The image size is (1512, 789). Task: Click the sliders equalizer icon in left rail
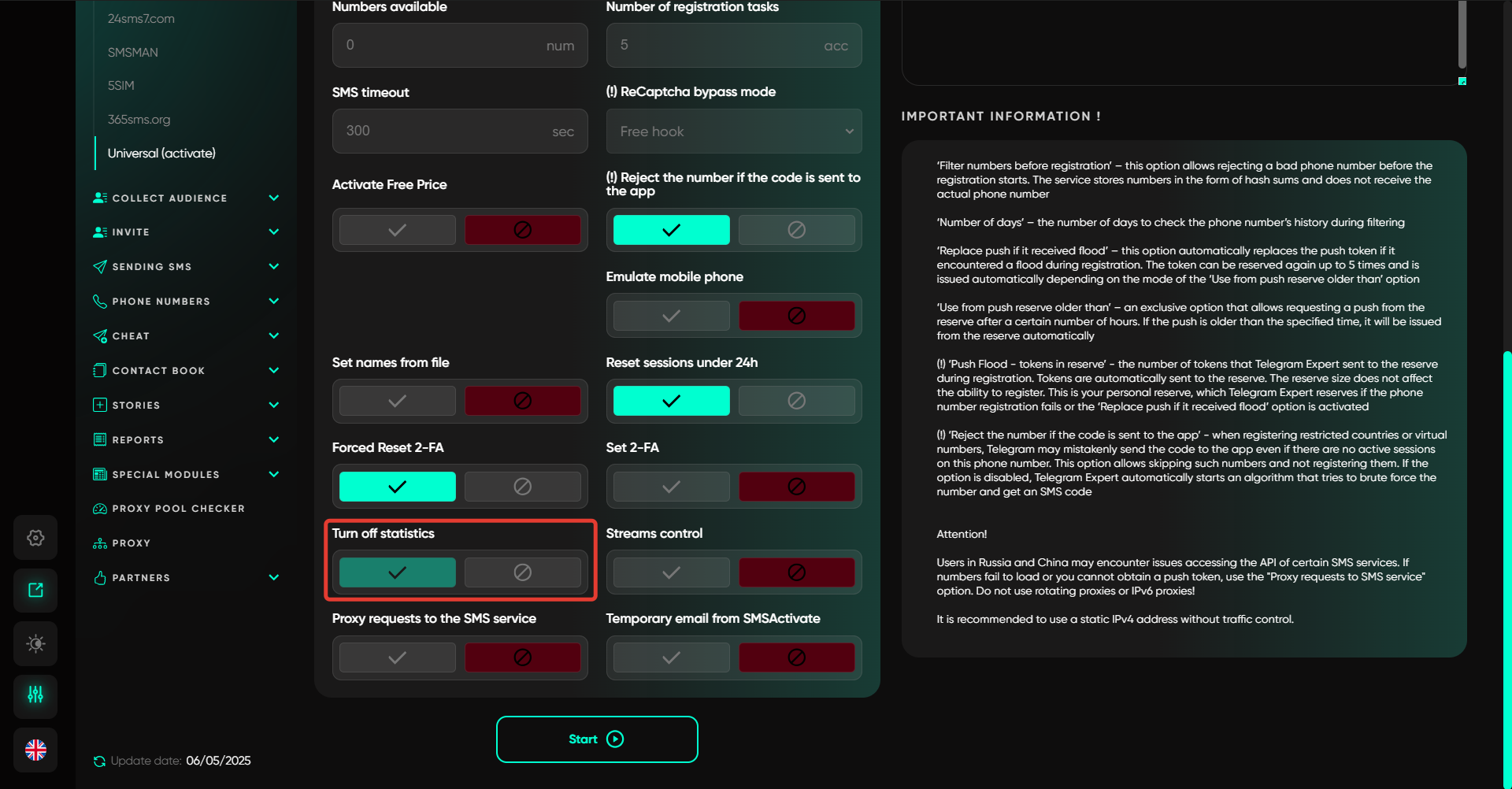[x=35, y=695]
